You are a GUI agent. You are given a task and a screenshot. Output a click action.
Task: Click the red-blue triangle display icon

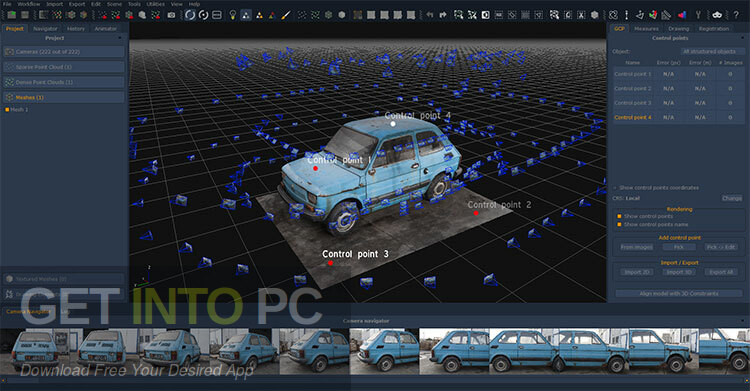272,15
